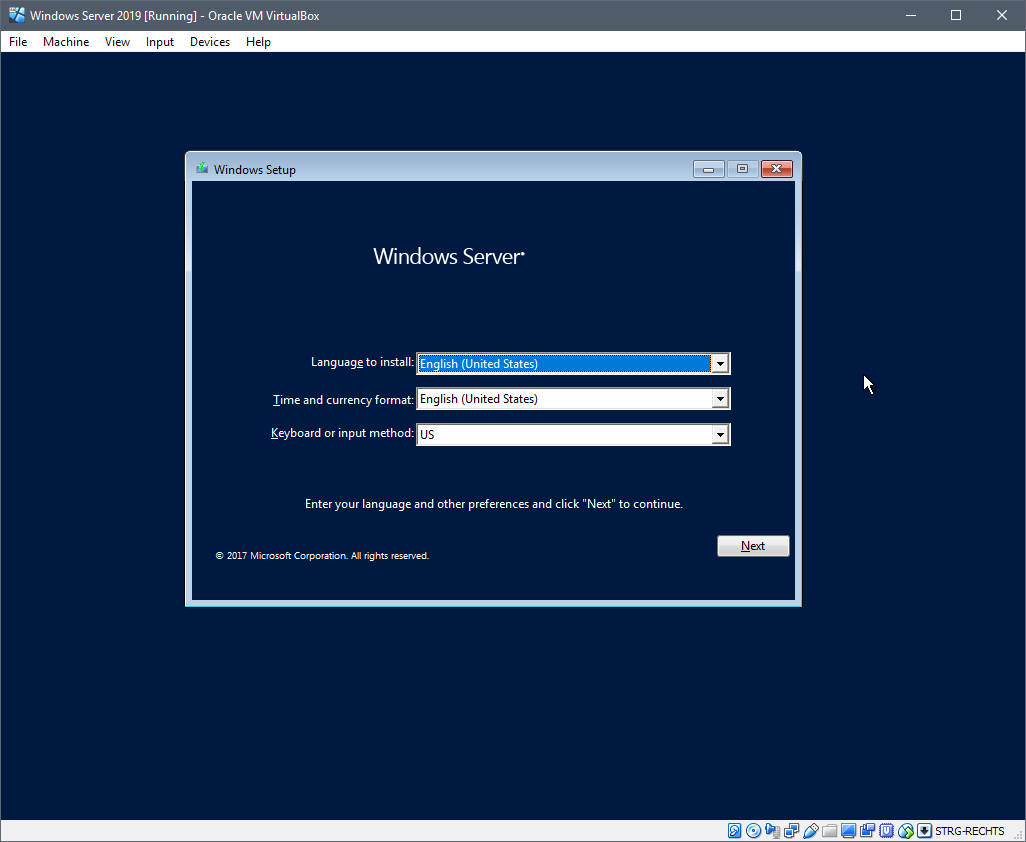The width and height of the screenshot is (1026, 842).
Task: Click the Microsoft Corporation copyright text
Action: pos(322,555)
